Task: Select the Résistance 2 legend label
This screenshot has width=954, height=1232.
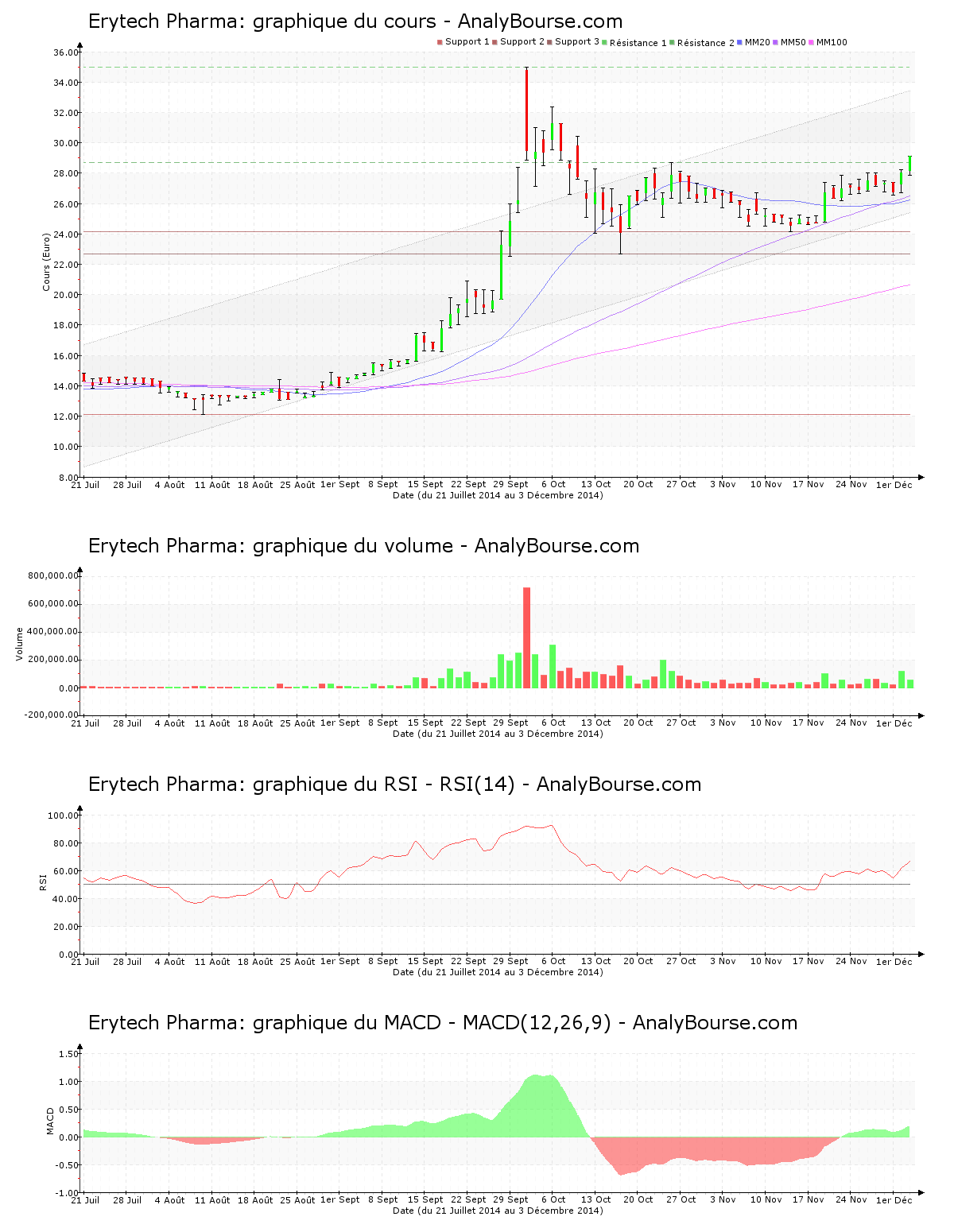Action: 706,43
